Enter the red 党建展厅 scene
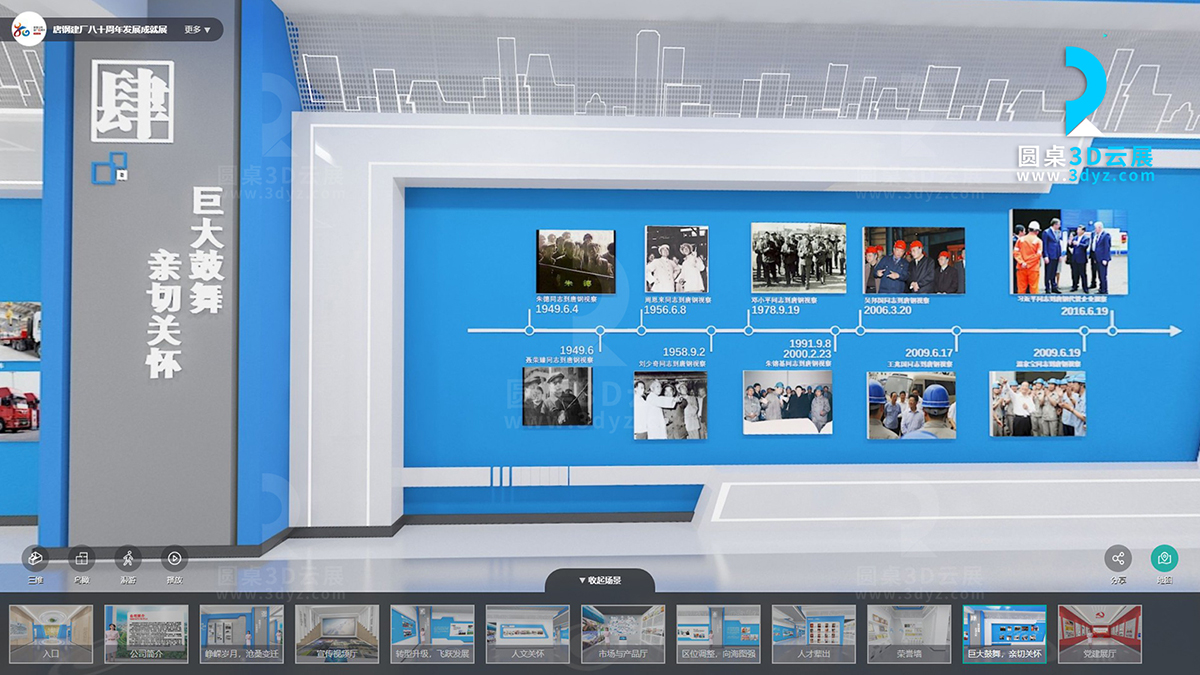Screen dimensions: 1200x675 point(1099,634)
